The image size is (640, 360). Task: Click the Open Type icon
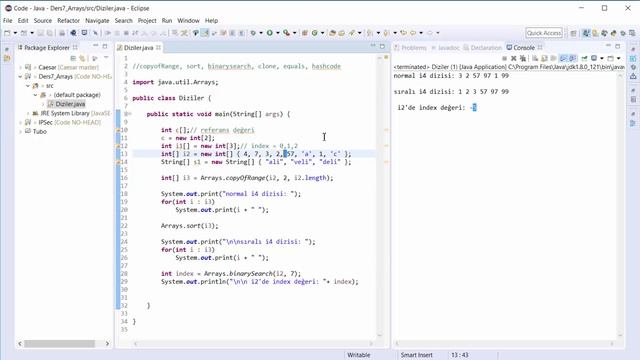click(x=333, y=33)
